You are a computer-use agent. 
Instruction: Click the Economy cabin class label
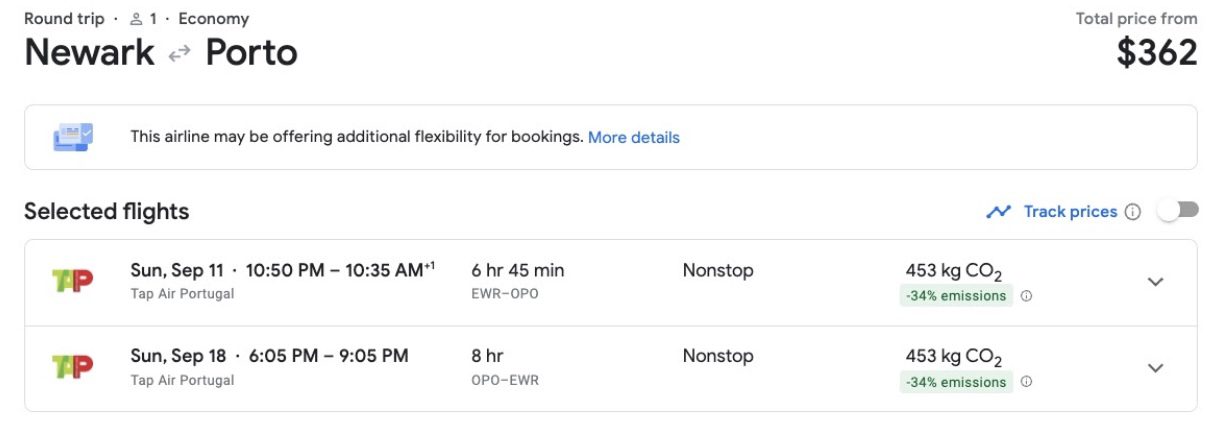[x=214, y=19]
